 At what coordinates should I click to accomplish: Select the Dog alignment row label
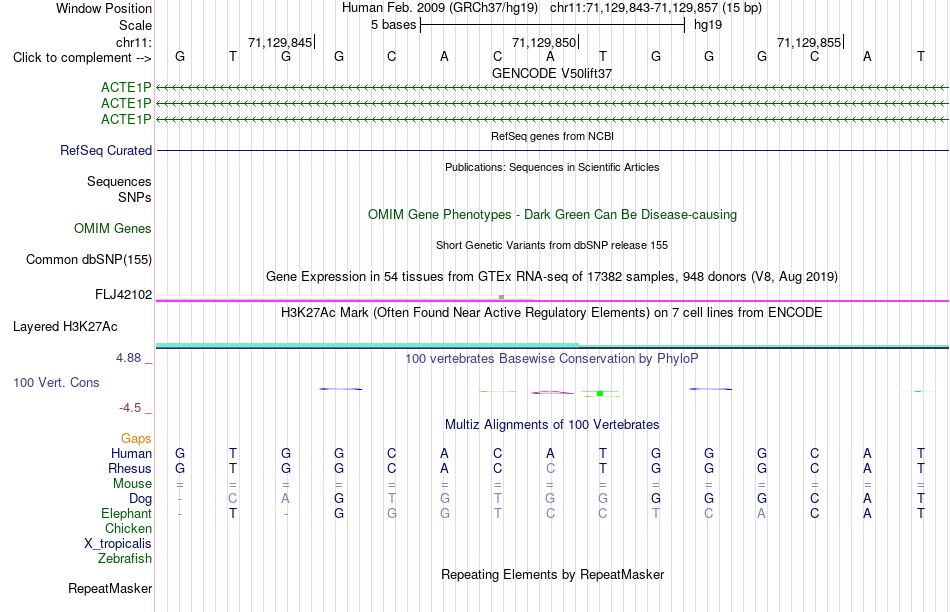click(140, 499)
